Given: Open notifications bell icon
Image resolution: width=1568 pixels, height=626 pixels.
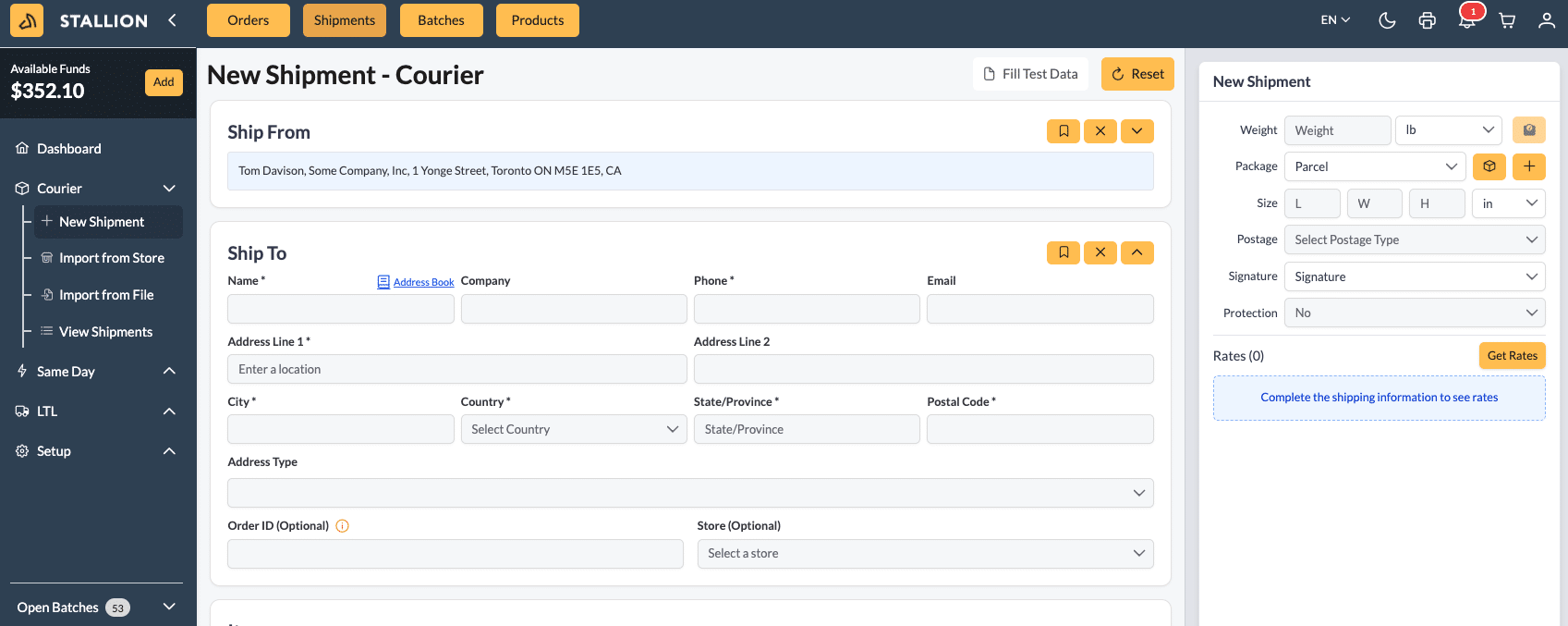Looking at the screenshot, I should (x=1466, y=20).
